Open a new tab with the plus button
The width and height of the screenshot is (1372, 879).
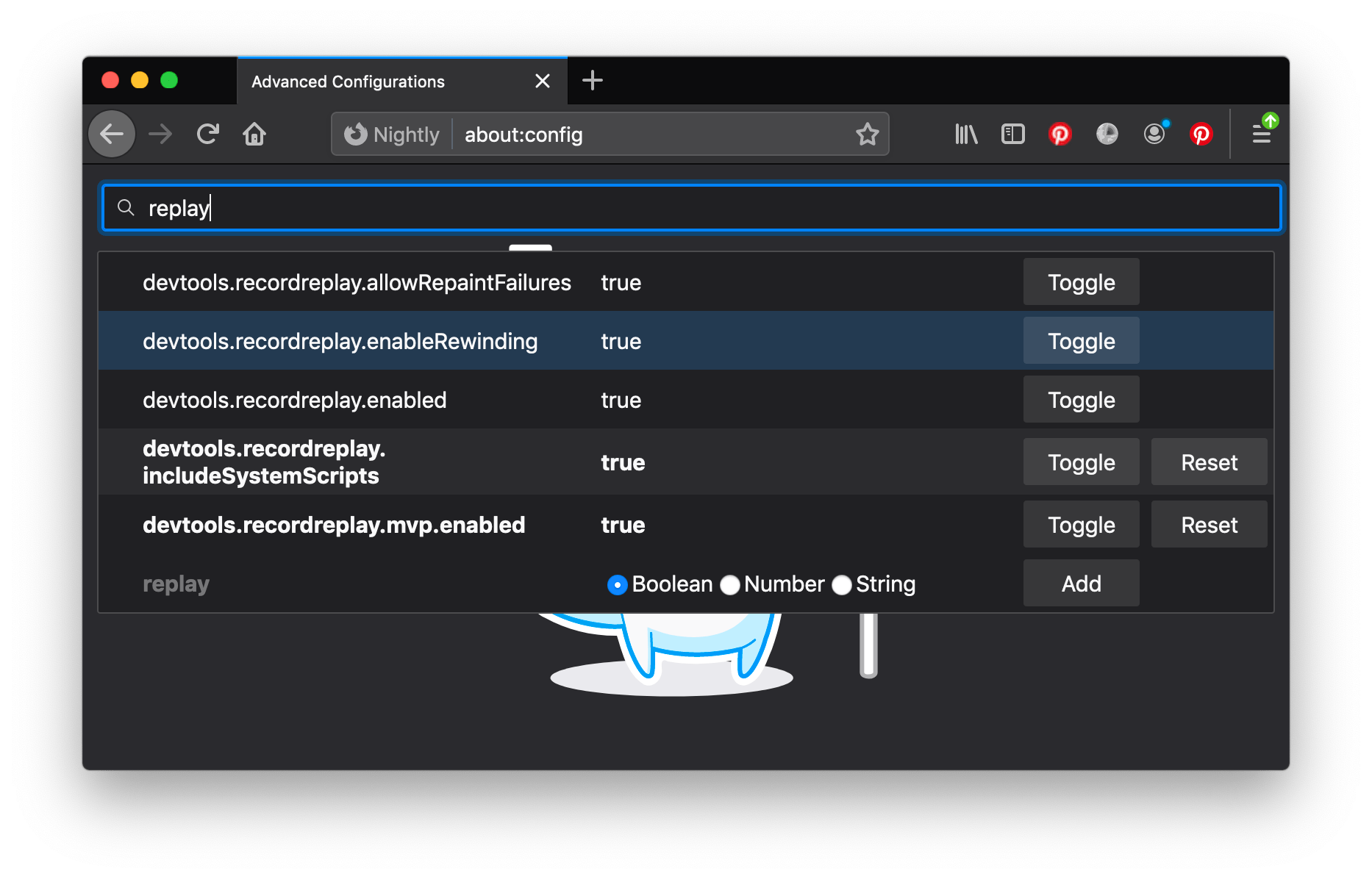coord(593,80)
